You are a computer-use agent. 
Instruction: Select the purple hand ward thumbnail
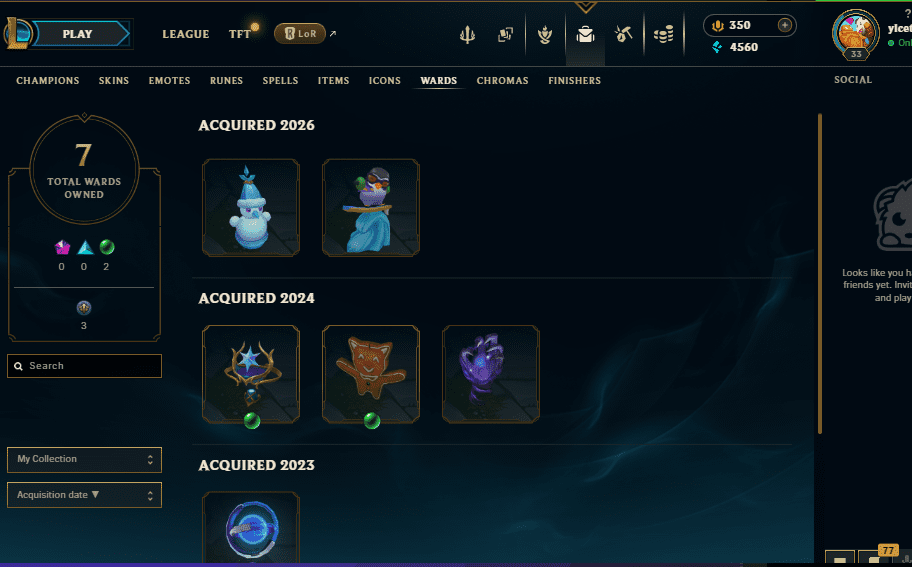coord(490,375)
